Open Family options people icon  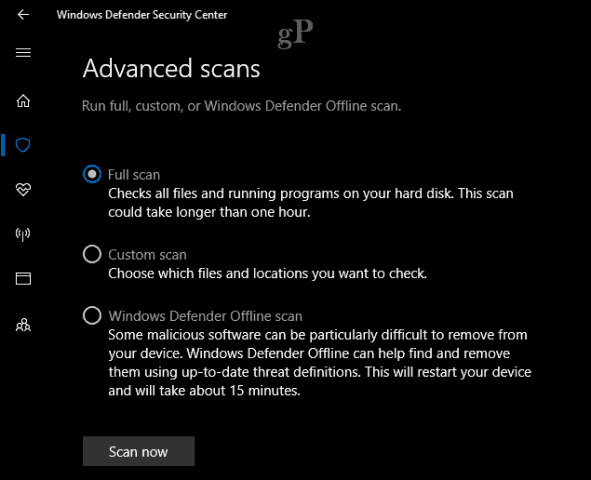click(23, 324)
